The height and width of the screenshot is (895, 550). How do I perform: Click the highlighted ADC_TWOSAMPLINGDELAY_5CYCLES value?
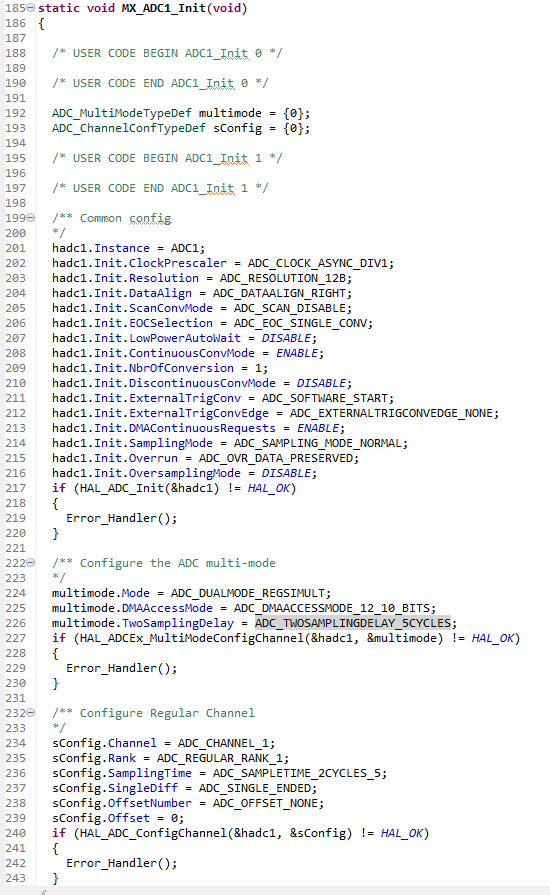[x=353, y=623]
